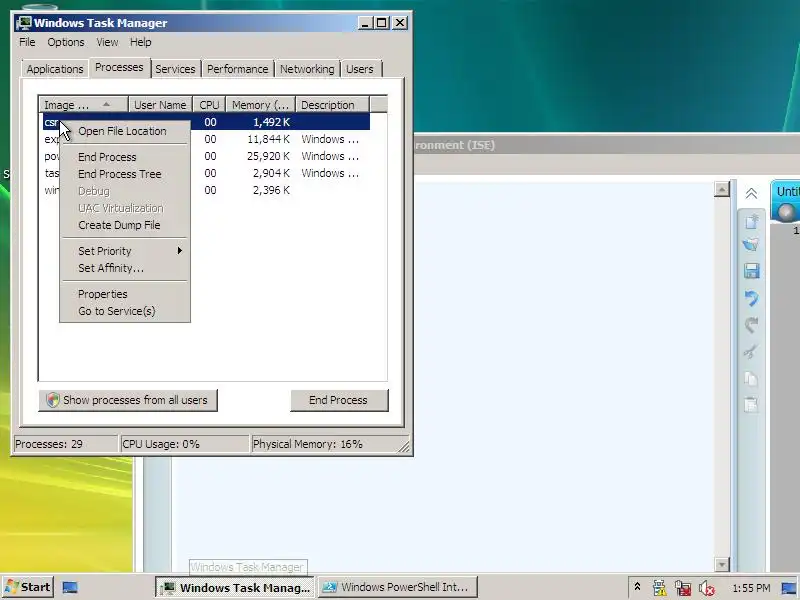Click the Untitled script tab in ISE
Image resolution: width=800 pixels, height=600 pixels.
click(786, 202)
